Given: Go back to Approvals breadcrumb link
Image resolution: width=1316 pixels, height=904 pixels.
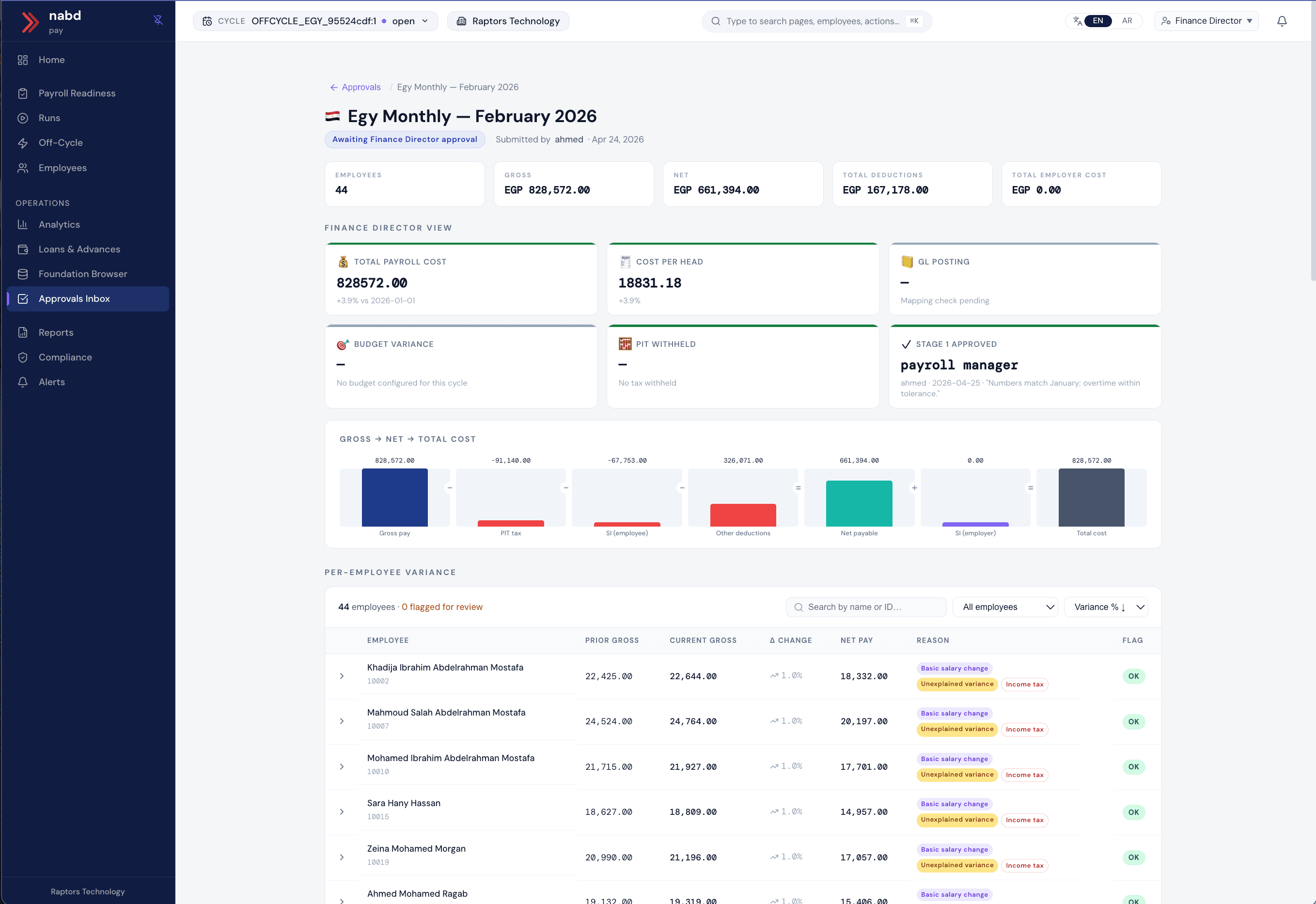Looking at the screenshot, I should (355, 87).
